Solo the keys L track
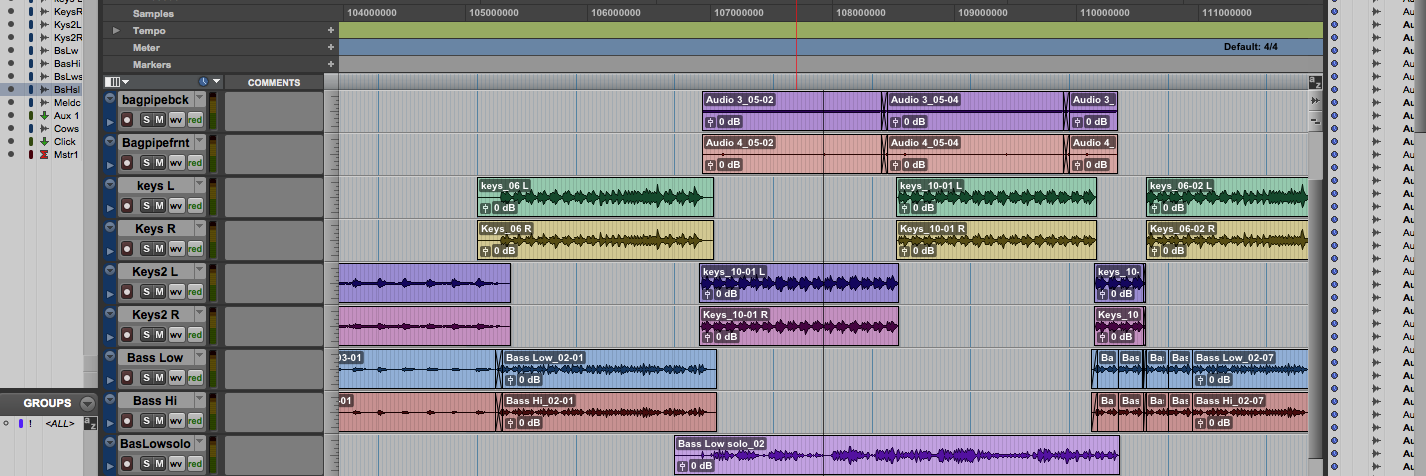The height and width of the screenshot is (476, 1426). click(x=145, y=206)
